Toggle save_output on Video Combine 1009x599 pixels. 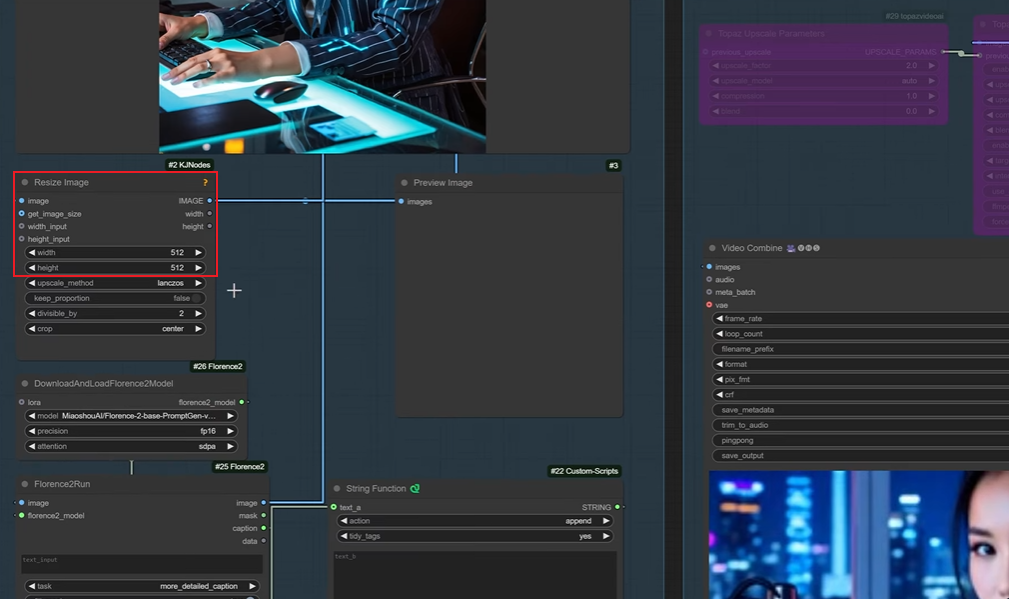pyautogui.click(x=860, y=456)
